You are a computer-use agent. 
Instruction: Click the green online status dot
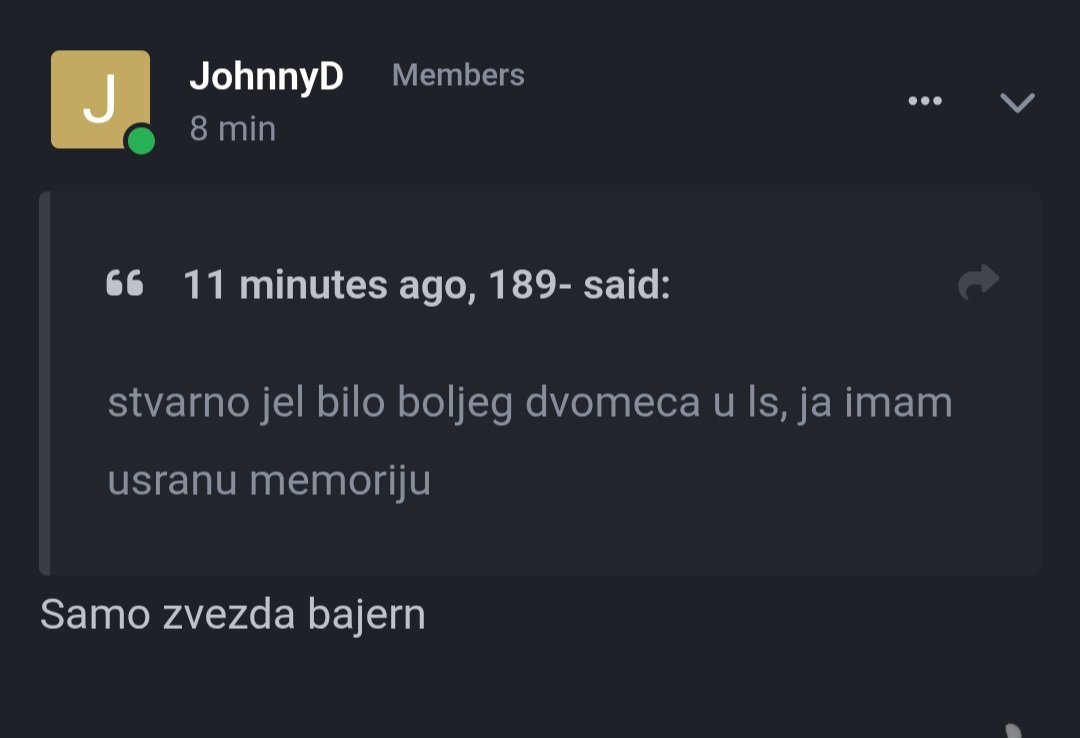[x=141, y=141]
